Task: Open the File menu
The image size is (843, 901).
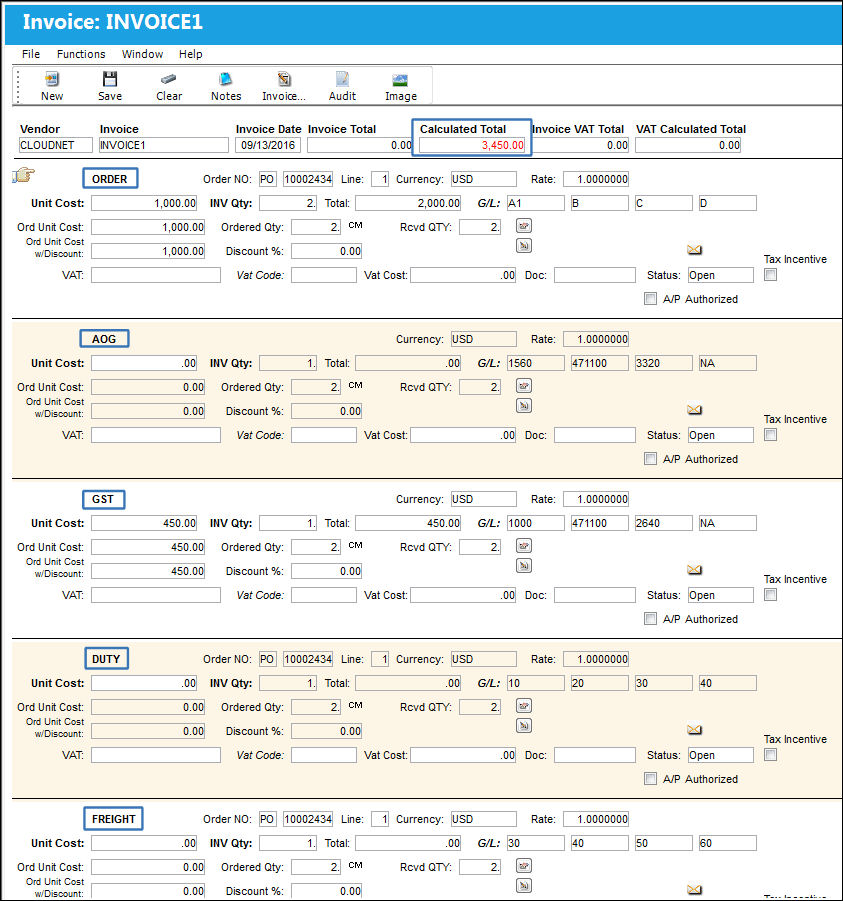Action: coord(31,54)
